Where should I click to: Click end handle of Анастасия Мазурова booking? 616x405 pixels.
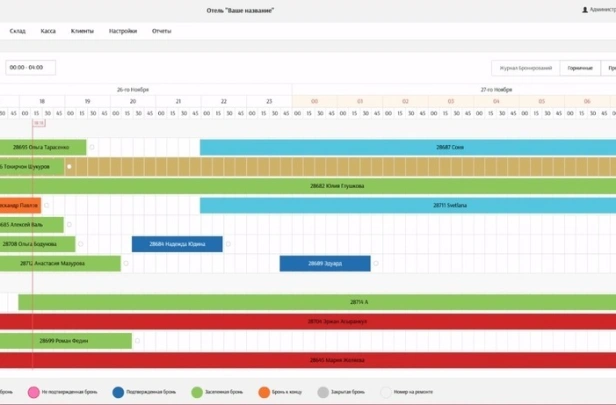tap(127, 264)
